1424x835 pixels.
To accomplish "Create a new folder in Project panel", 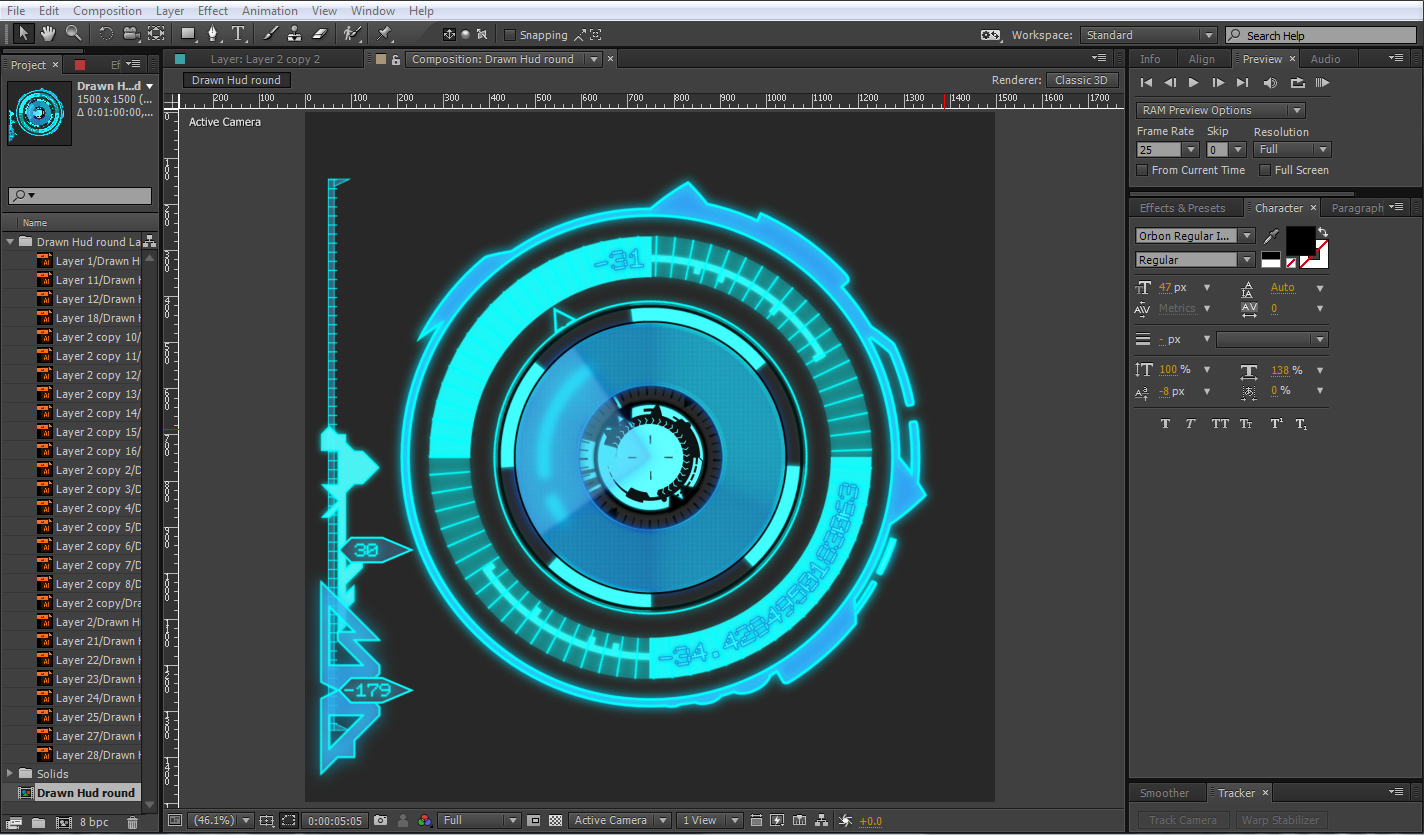I will (x=38, y=822).
